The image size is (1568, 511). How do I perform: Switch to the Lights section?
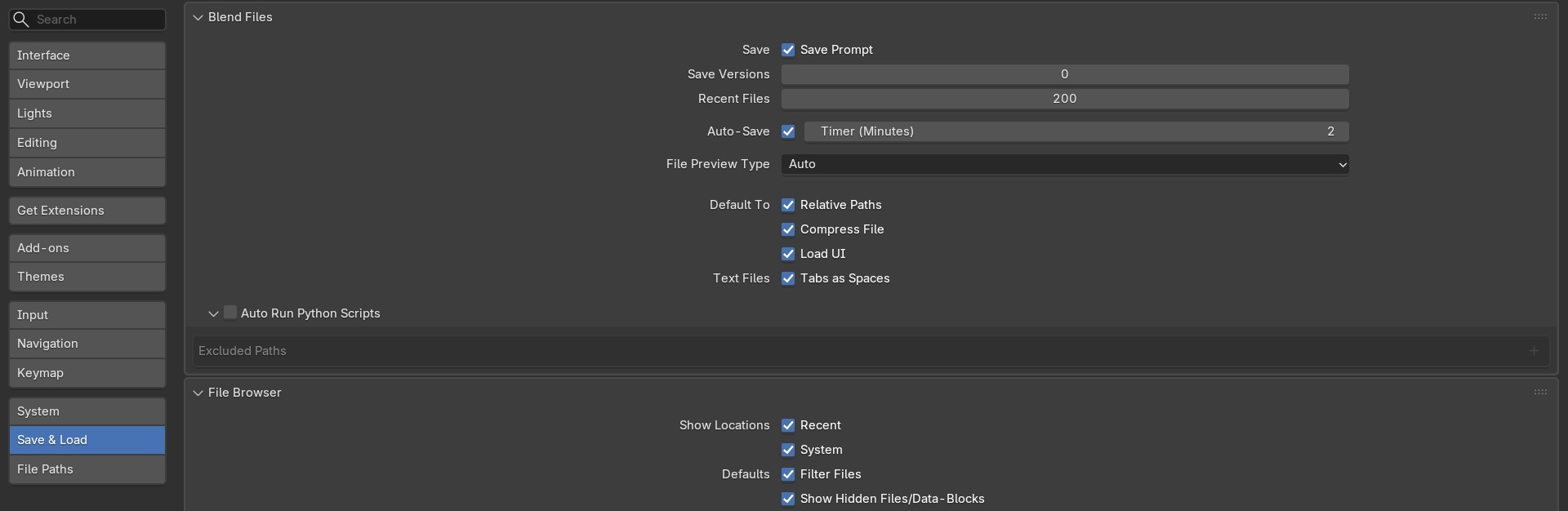click(x=87, y=113)
